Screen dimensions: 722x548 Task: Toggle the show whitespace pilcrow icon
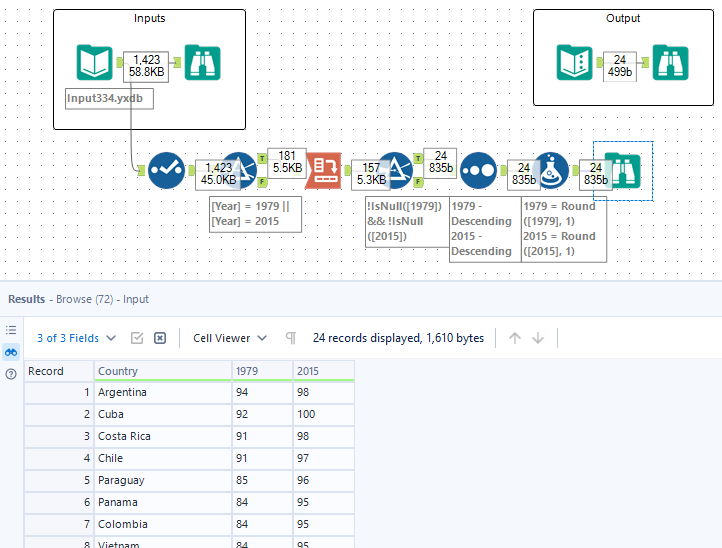pos(291,338)
